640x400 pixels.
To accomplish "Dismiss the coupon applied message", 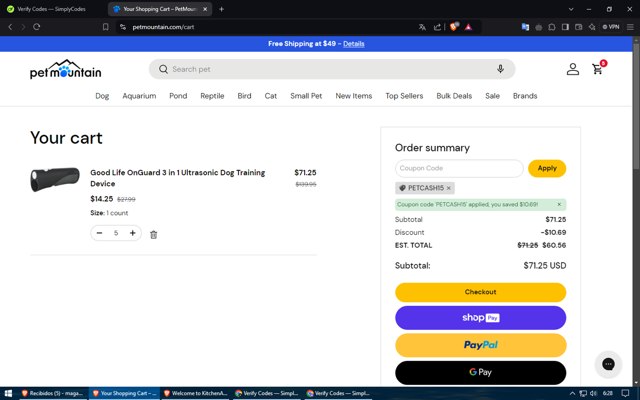I will coord(559,204).
